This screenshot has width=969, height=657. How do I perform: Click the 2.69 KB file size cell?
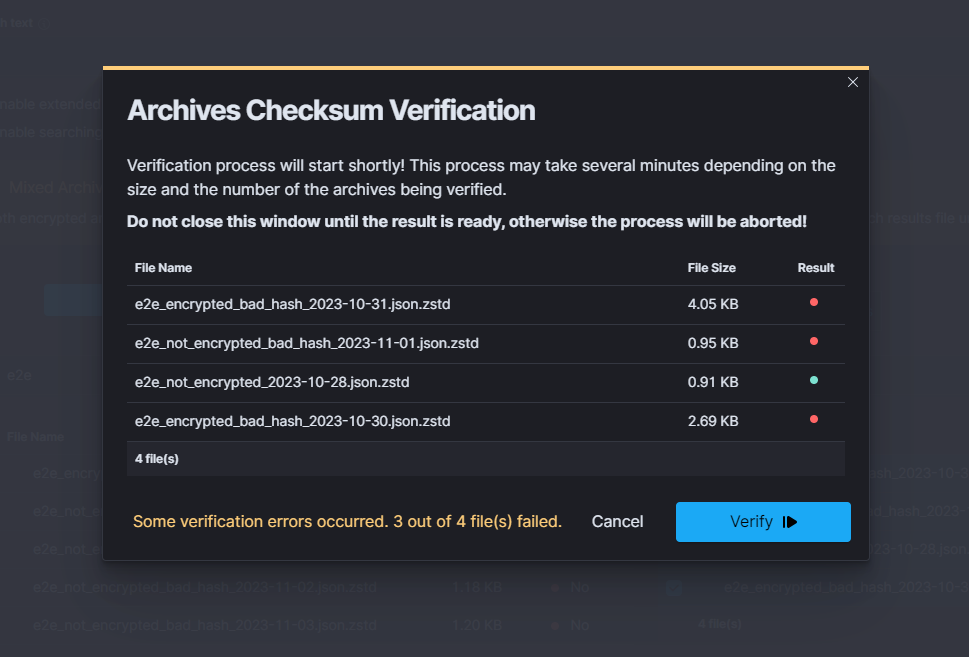pyautogui.click(x=712, y=421)
